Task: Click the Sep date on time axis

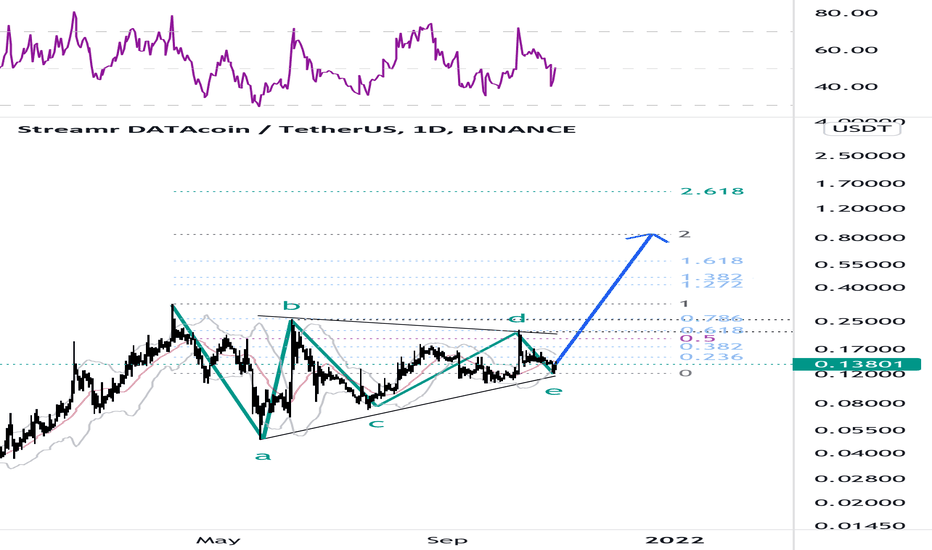Action: click(447, 540)
